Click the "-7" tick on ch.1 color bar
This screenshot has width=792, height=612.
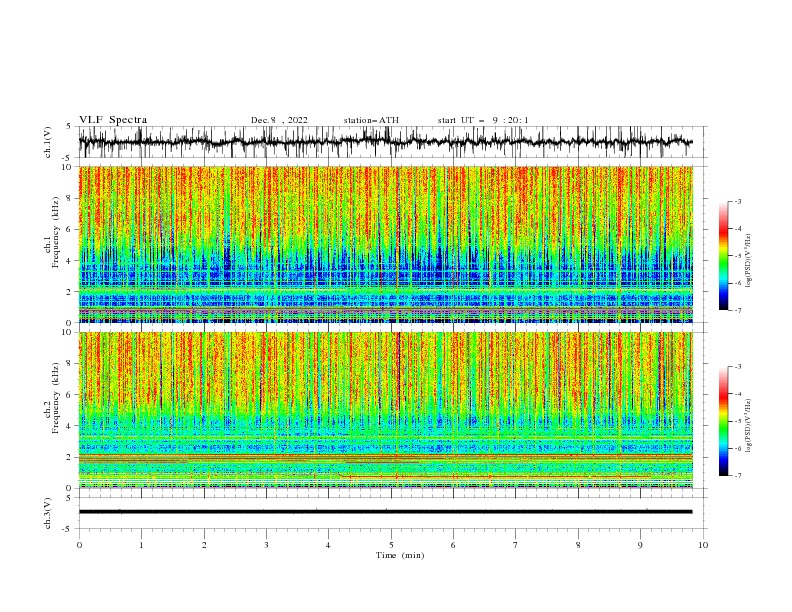[x=738, y=311]
